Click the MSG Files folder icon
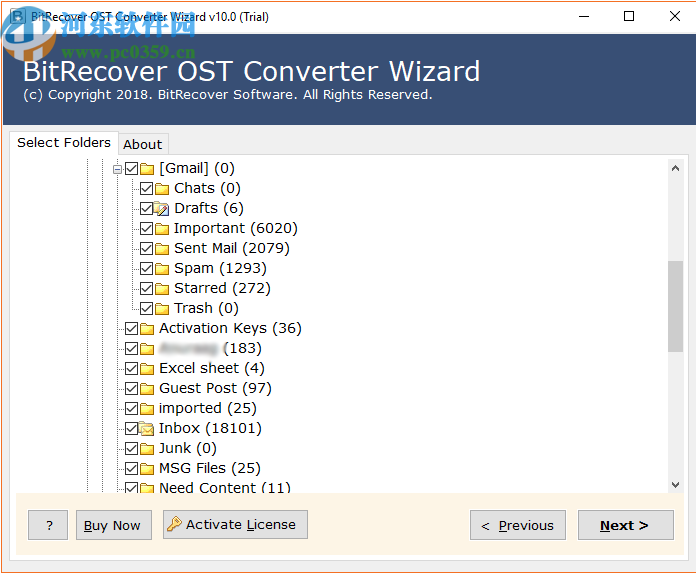 point(147,469)
